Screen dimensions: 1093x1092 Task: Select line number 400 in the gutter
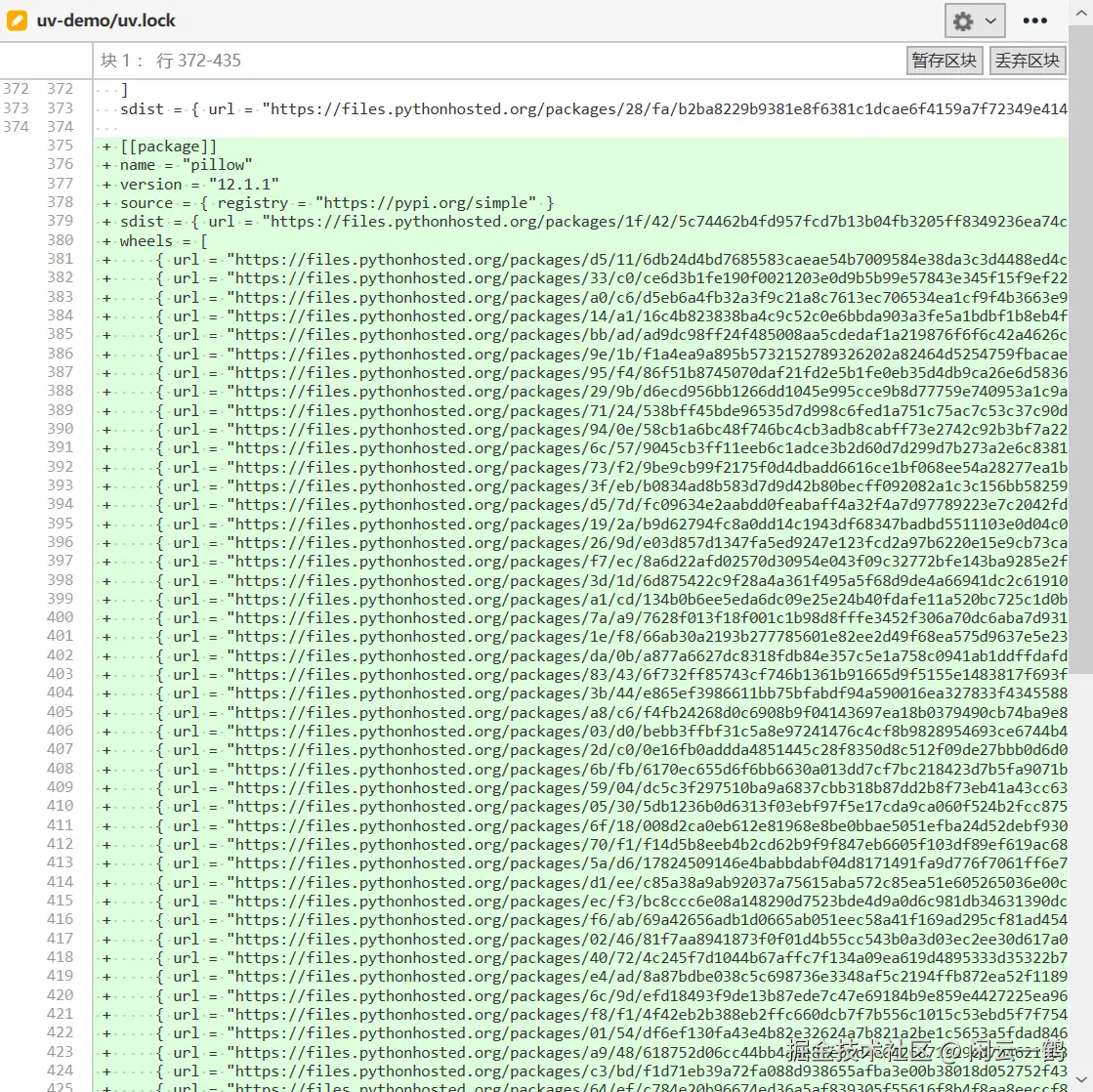(x=60, y=616)
